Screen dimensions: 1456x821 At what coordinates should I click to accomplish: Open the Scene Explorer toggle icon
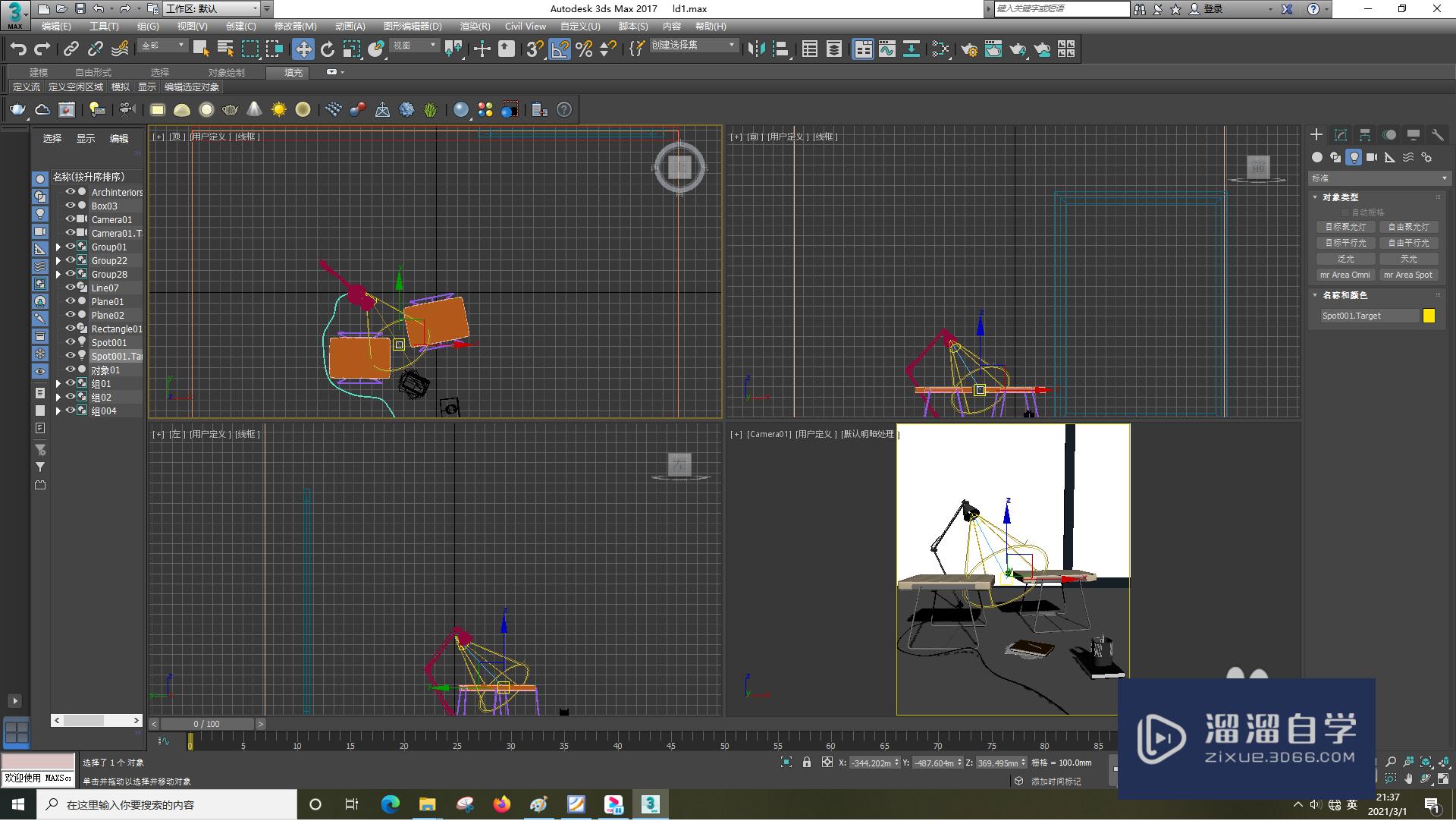point(810,49)
